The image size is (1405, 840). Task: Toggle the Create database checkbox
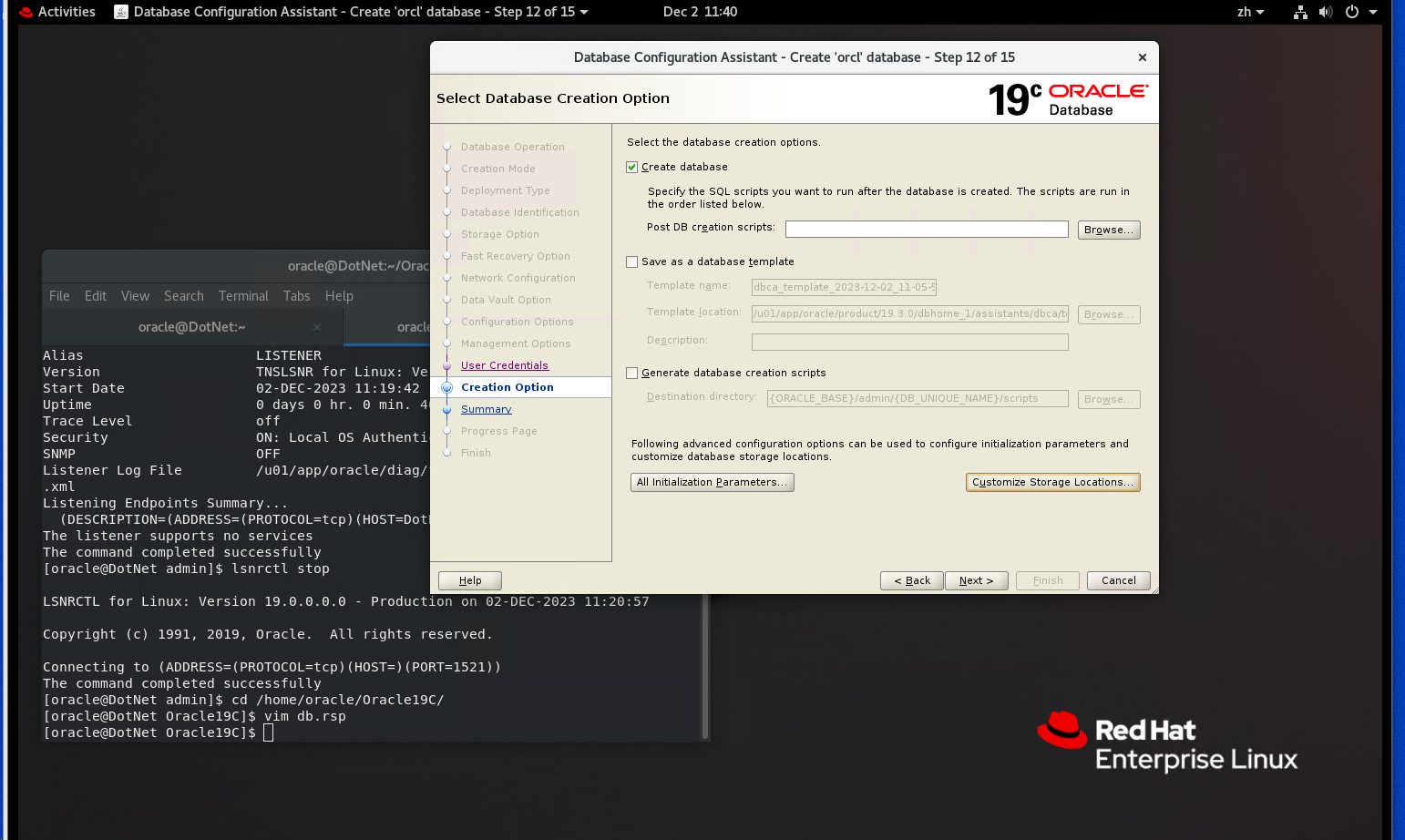[632, 168]
